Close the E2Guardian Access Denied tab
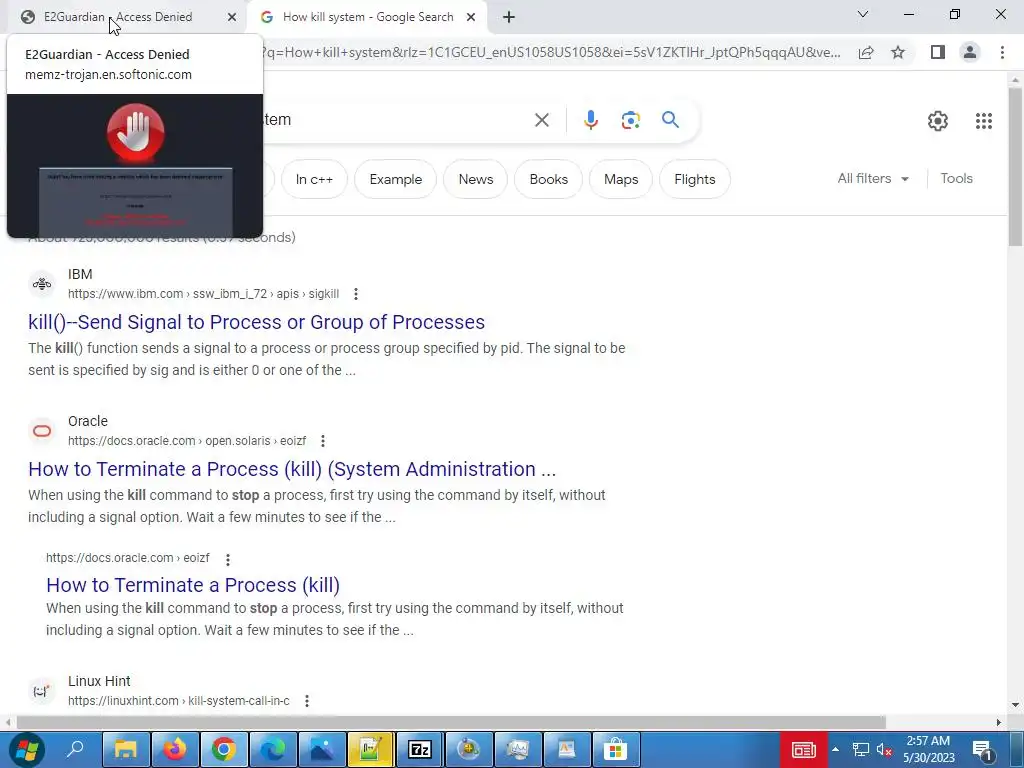1024x768 pixels. [232, 18]
